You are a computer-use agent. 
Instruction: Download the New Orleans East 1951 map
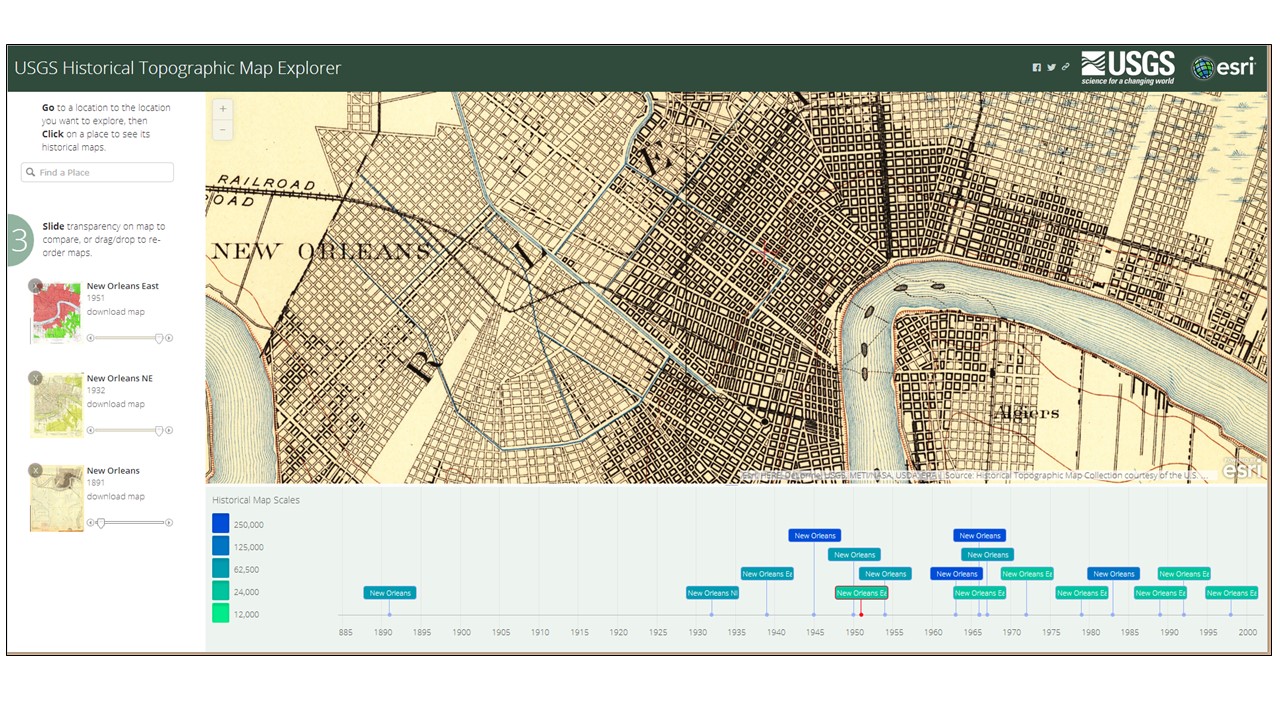click(x=115, y=312)
